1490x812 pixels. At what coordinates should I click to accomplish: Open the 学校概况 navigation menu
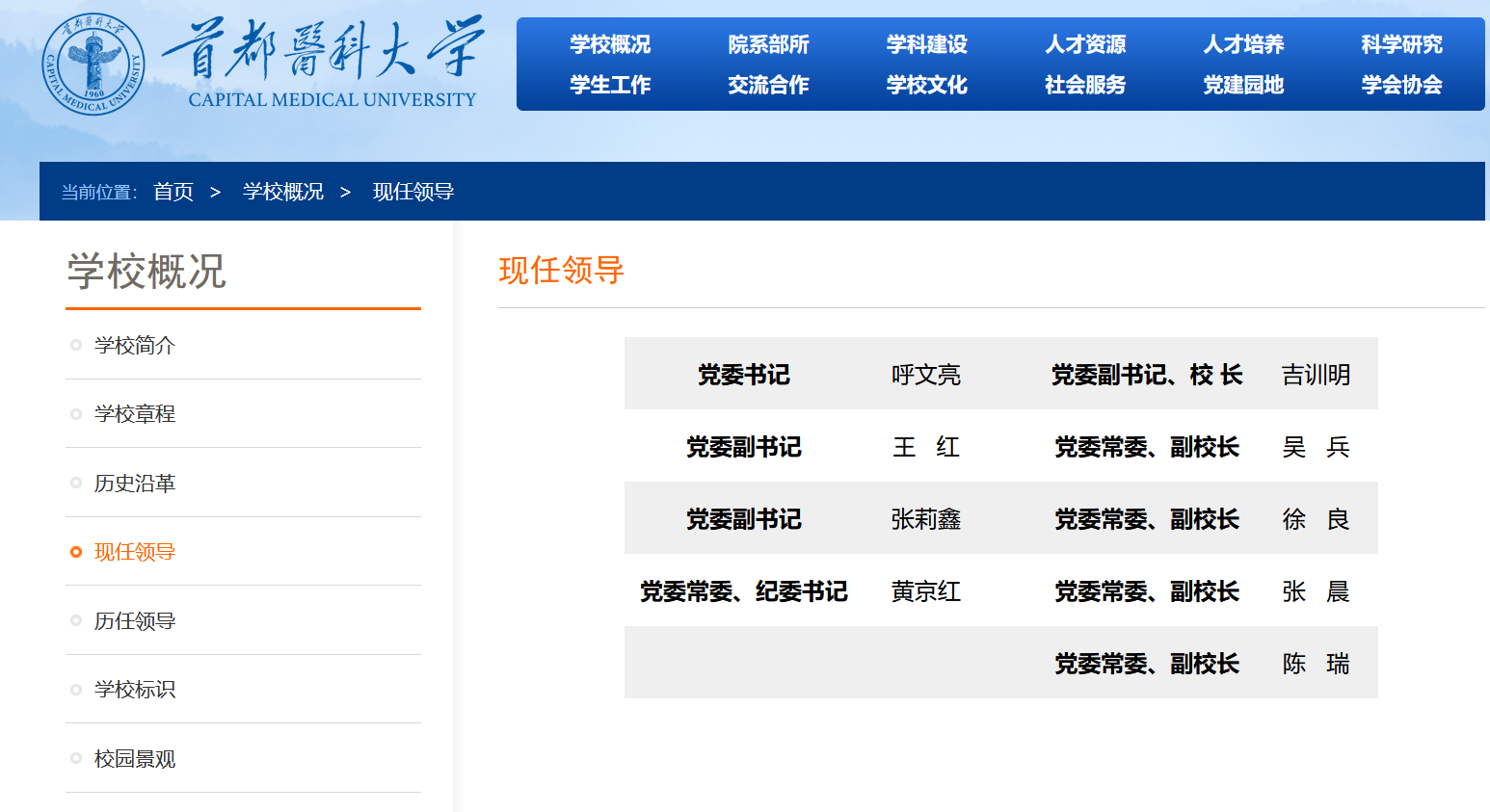(x=610, y=44)
